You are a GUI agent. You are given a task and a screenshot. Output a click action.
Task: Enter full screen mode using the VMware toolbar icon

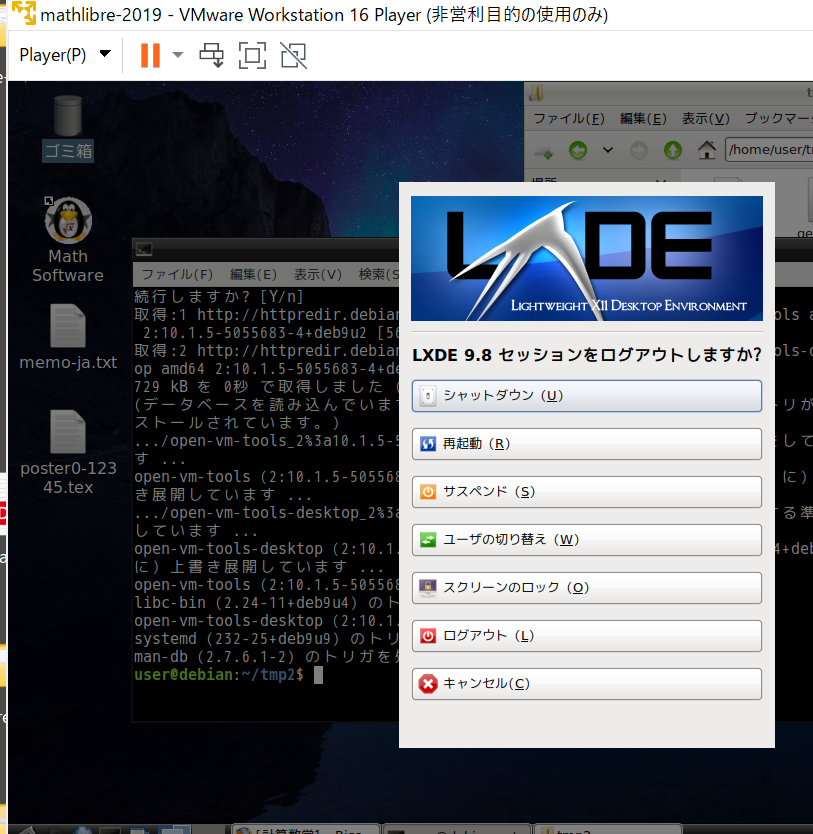(x=252, y=55)
